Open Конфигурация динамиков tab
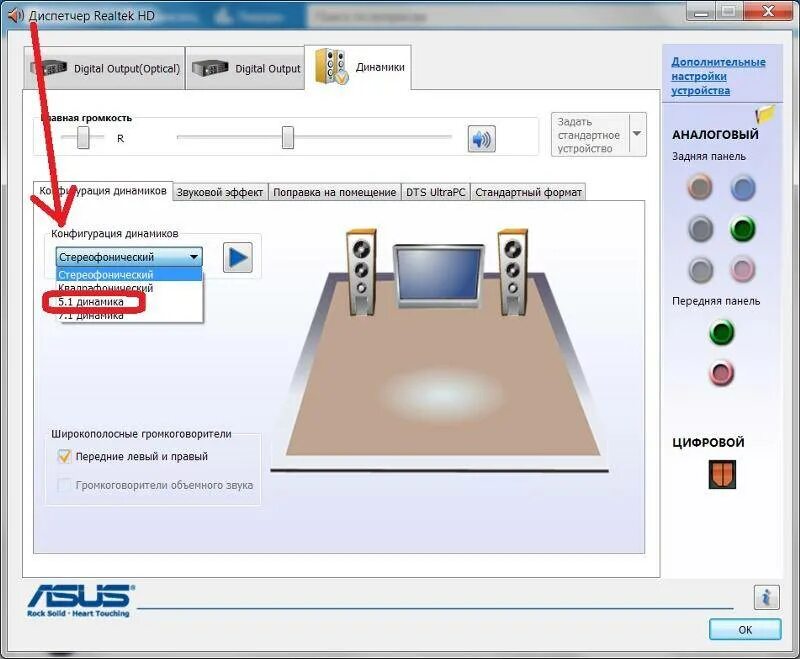This screenshot has width=800, height=659. 103,191
